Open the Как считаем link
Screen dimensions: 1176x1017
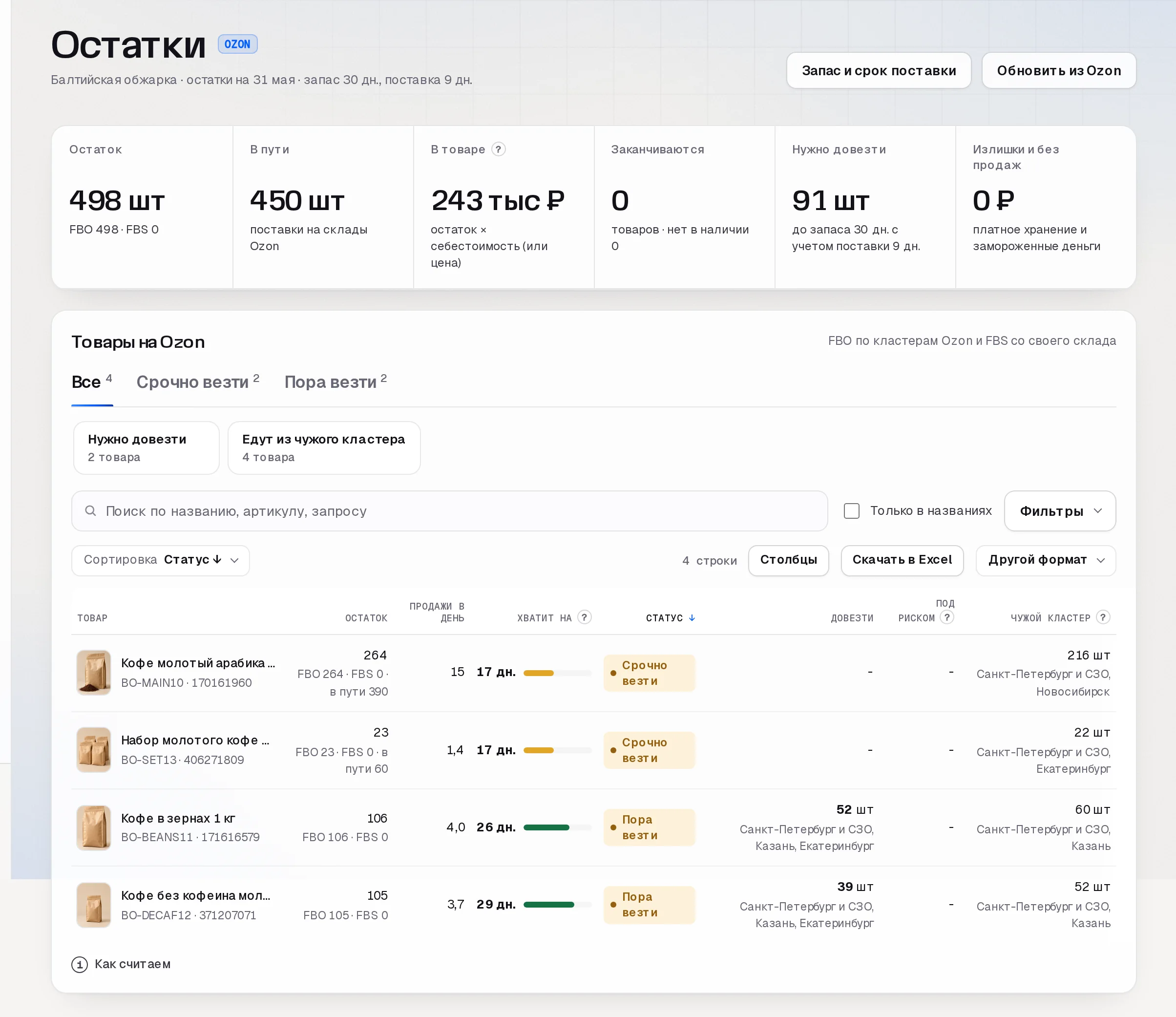[x=132, y=964]
